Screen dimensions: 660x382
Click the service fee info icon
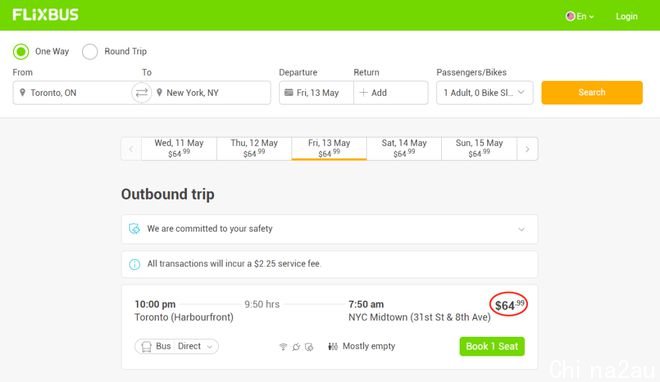pos(134,264)
